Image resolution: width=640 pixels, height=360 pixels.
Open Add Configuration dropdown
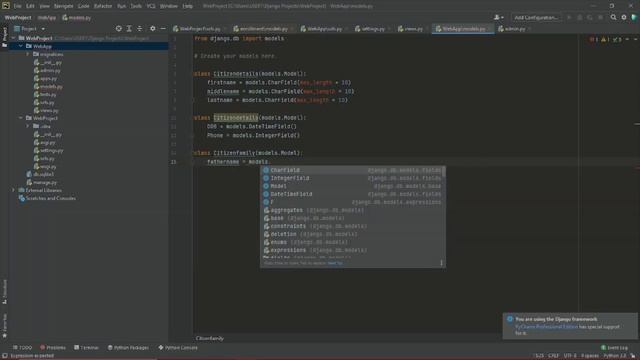click(536, 18)
